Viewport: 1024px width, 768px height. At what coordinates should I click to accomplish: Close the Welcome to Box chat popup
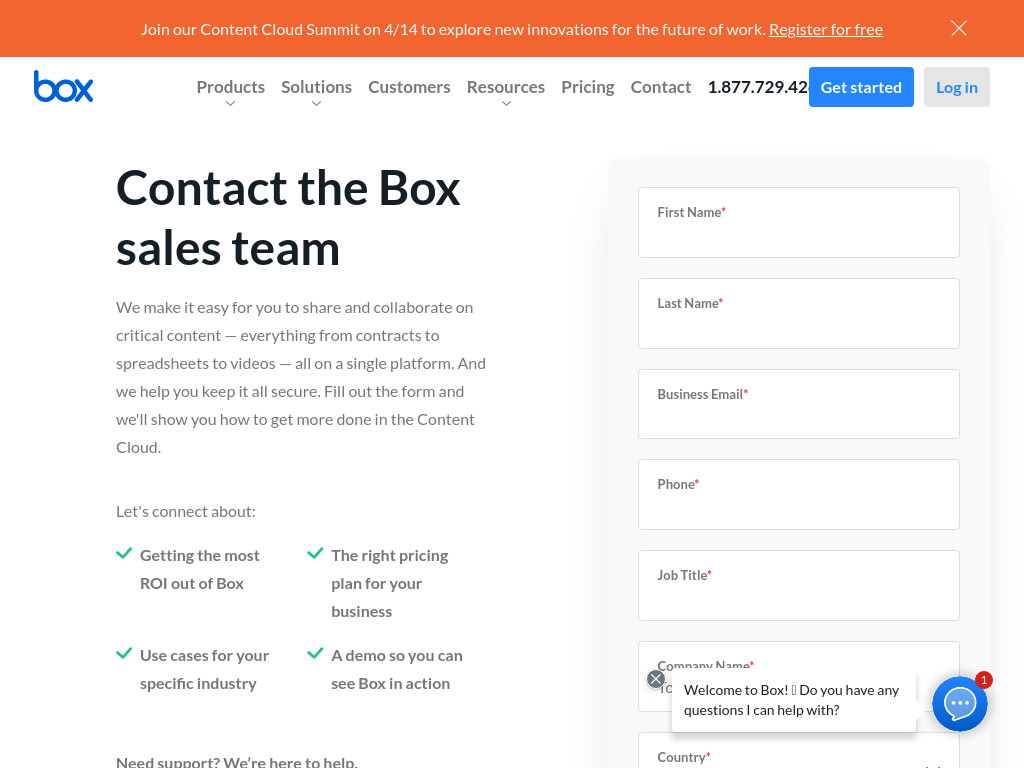click(x=656, y=679)
